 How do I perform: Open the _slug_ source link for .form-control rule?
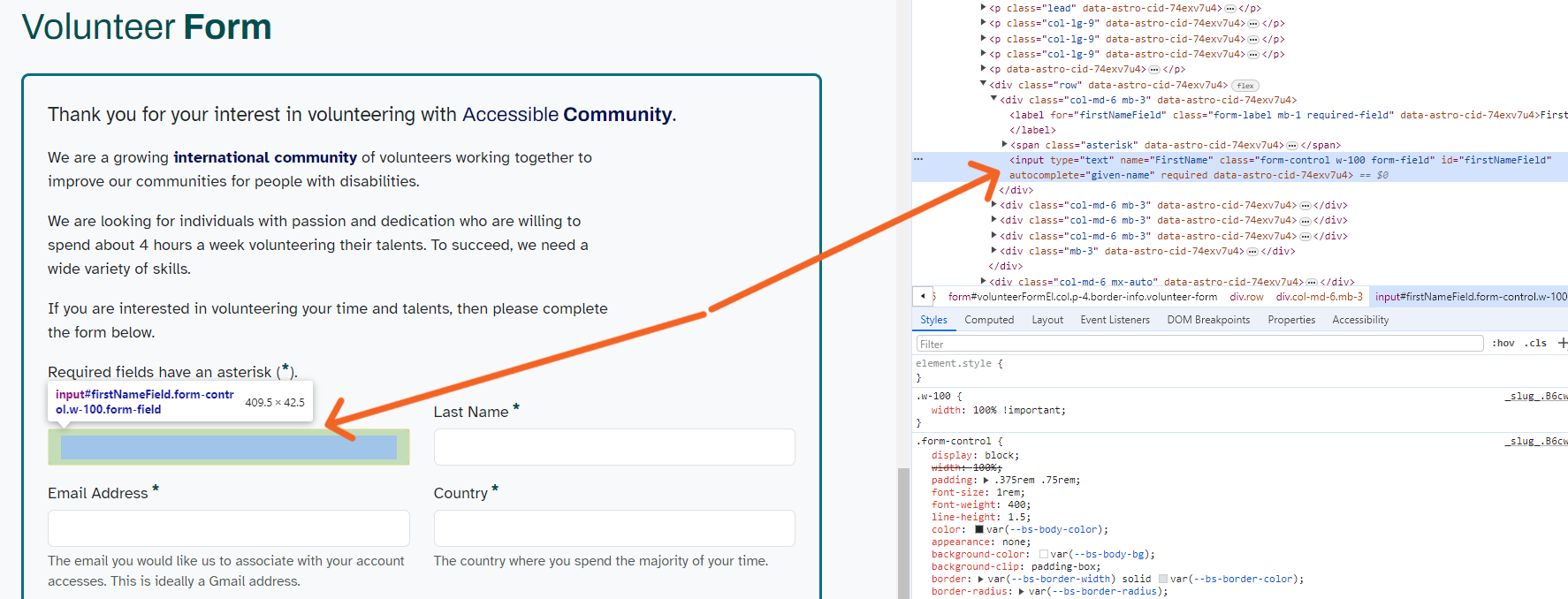tap(1536, 441)
